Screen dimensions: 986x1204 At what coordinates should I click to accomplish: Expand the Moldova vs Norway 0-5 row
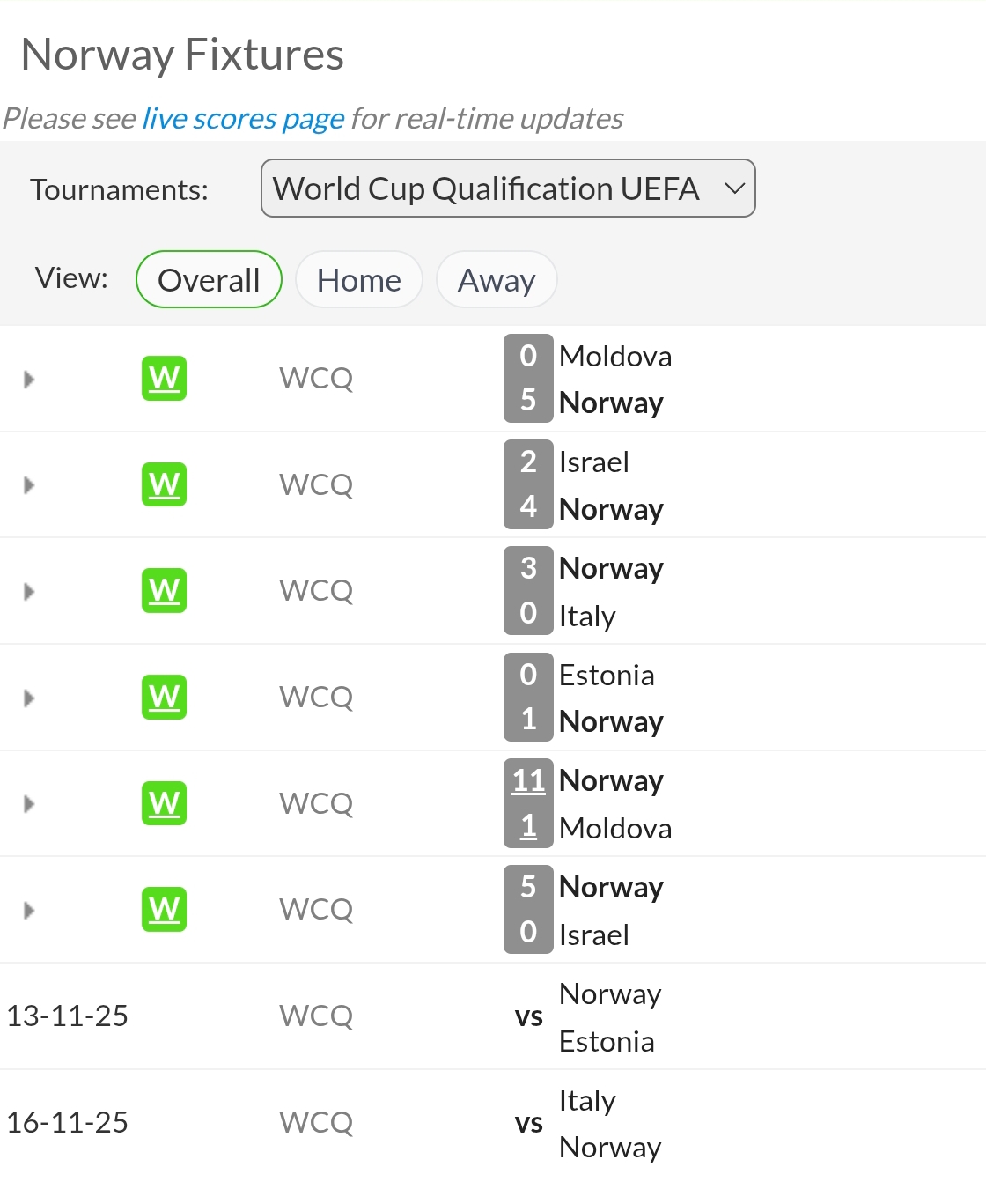29,380
